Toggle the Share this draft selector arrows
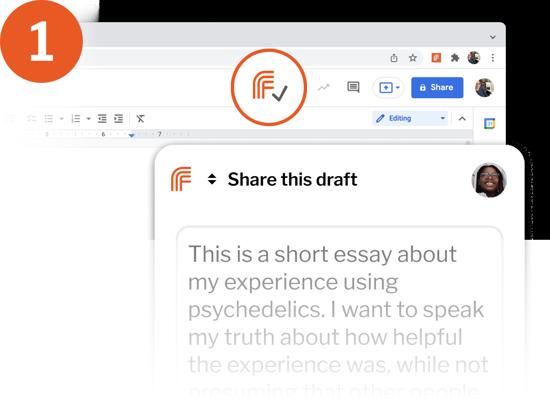This screenshot has width=550, height=400. (212, 179)
